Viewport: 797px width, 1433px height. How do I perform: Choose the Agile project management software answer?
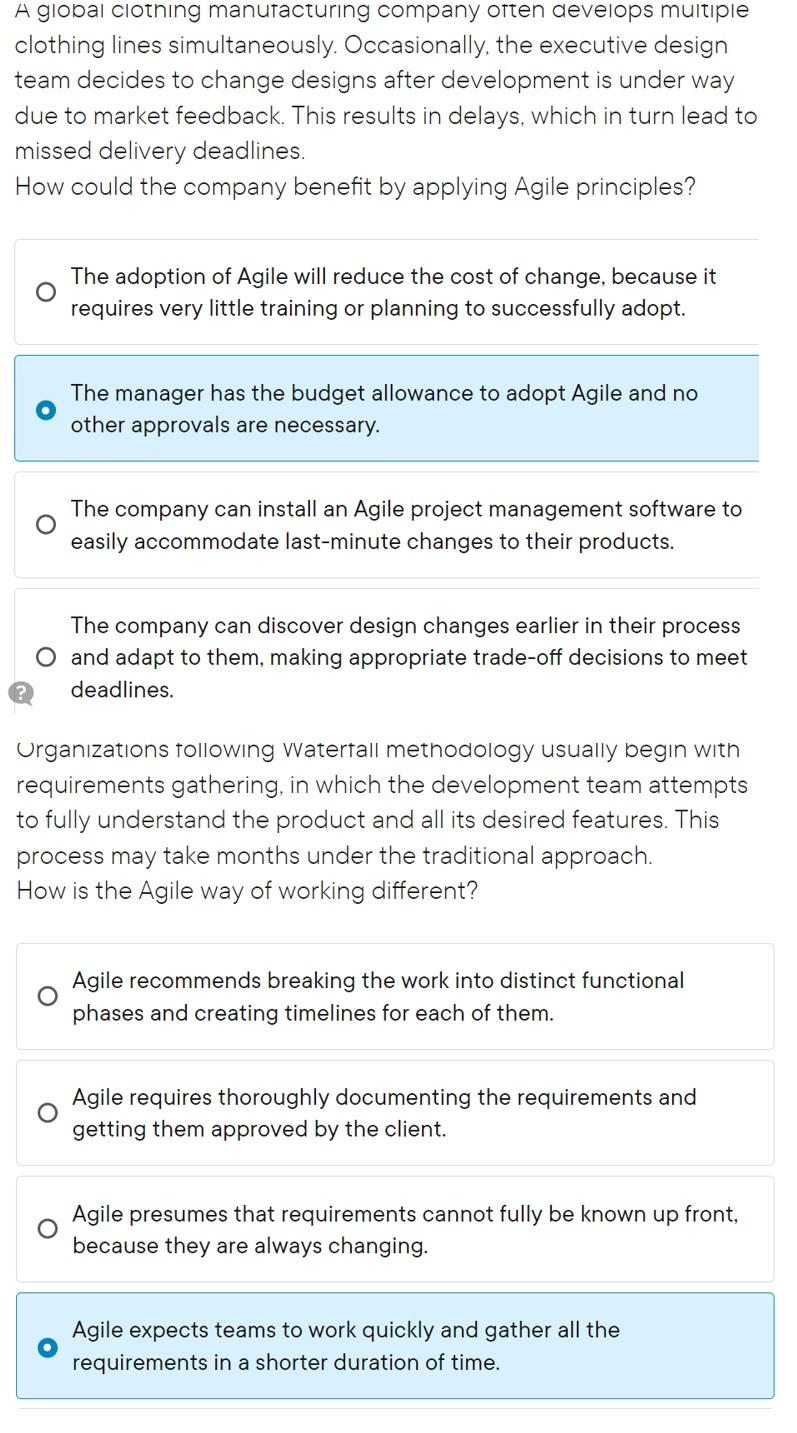pyautogui.click(x=46, y=524)
